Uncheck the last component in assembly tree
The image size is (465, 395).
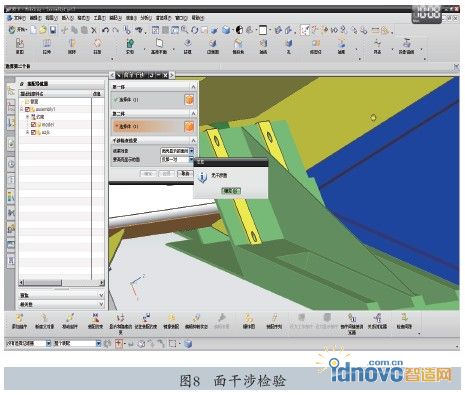33,132
